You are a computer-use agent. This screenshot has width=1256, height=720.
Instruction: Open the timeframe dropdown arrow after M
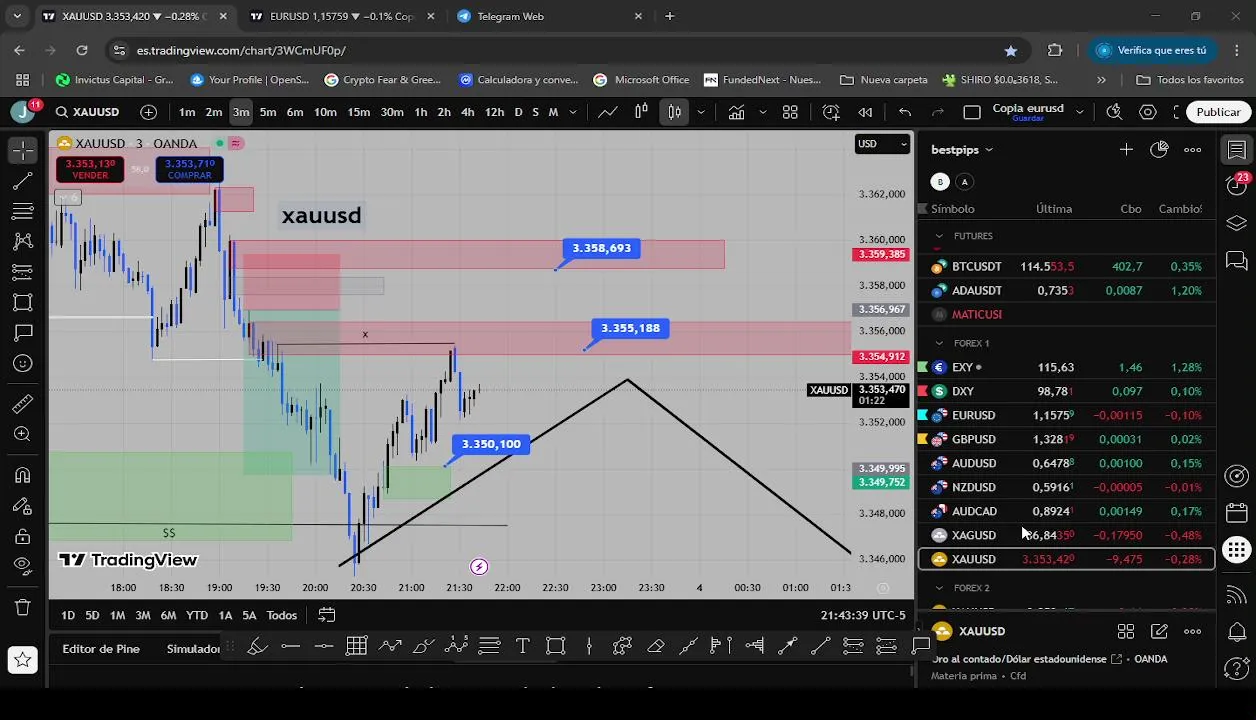[572, 112]
